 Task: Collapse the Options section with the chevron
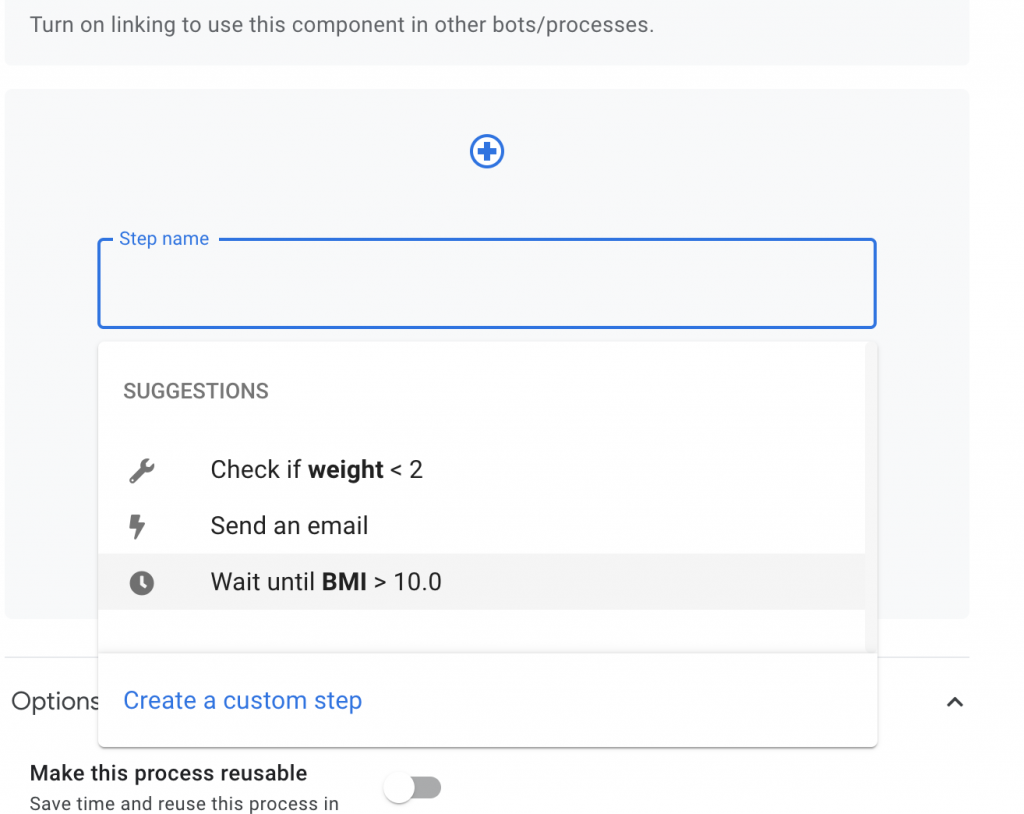pyautogui.click(x=955, y=702)
